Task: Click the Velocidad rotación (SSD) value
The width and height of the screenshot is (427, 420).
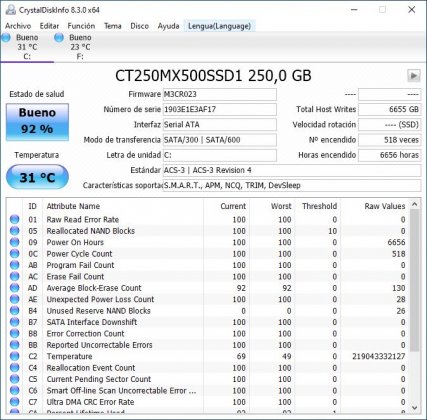Action: [389, 125]
